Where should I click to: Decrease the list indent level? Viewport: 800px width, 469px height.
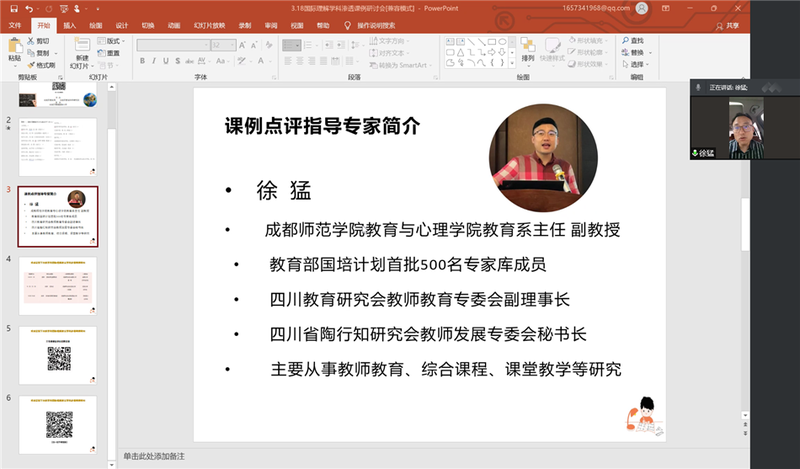(x=328, y=45)
